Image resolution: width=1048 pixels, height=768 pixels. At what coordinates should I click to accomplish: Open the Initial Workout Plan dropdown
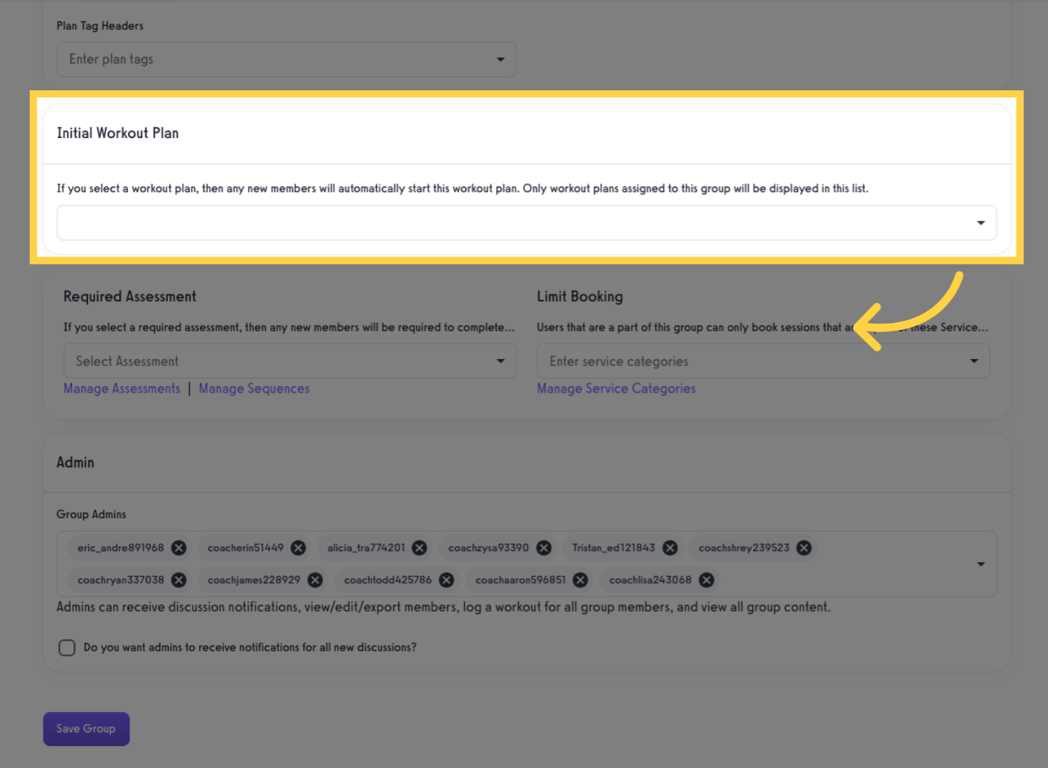pyautogui.click(x=980, y=222)
